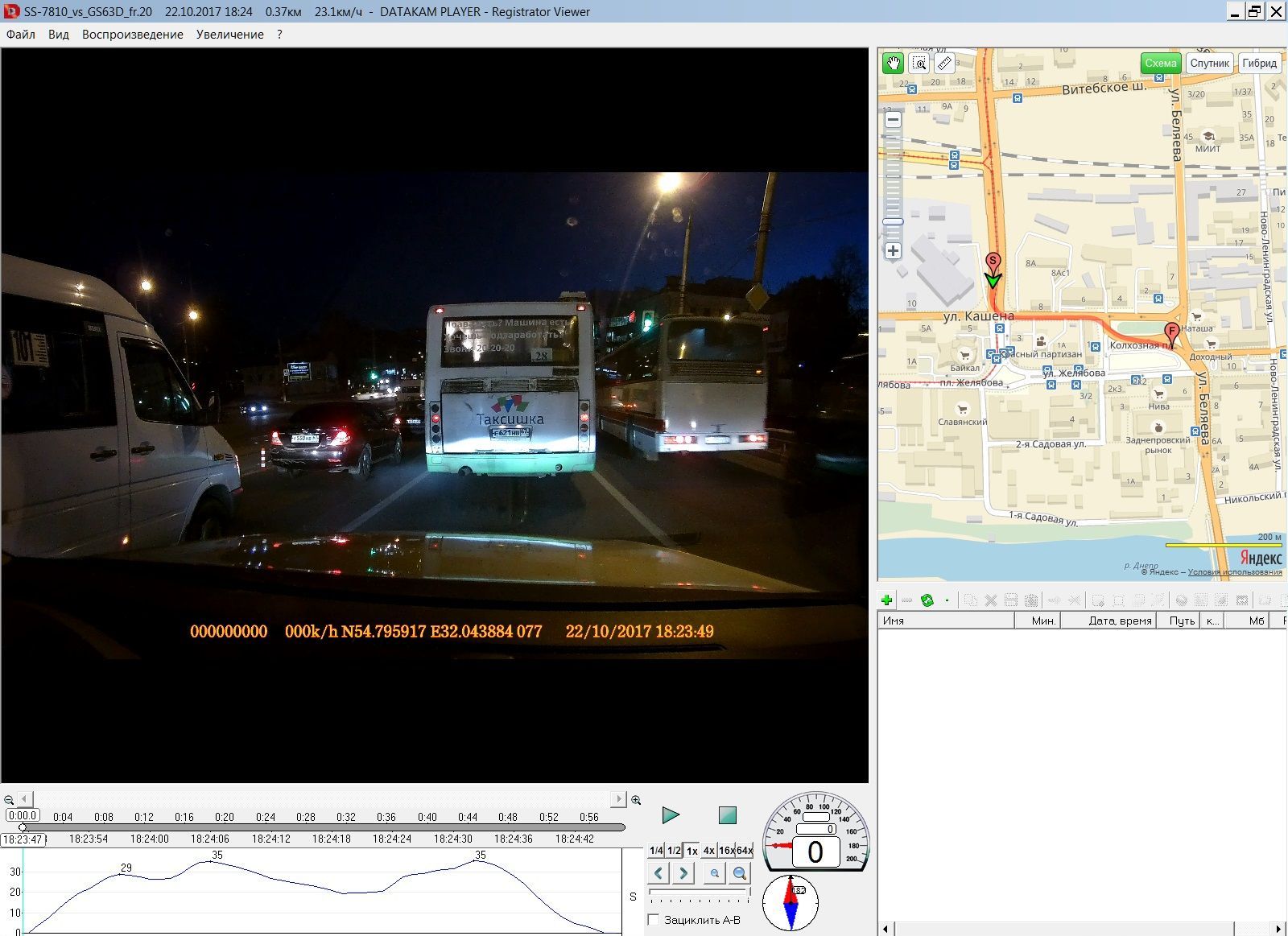Screen dimensions: 1288x936
Task: Click the map zoom level slider handle
Action: pyautogui.click(x=893, y=221)
